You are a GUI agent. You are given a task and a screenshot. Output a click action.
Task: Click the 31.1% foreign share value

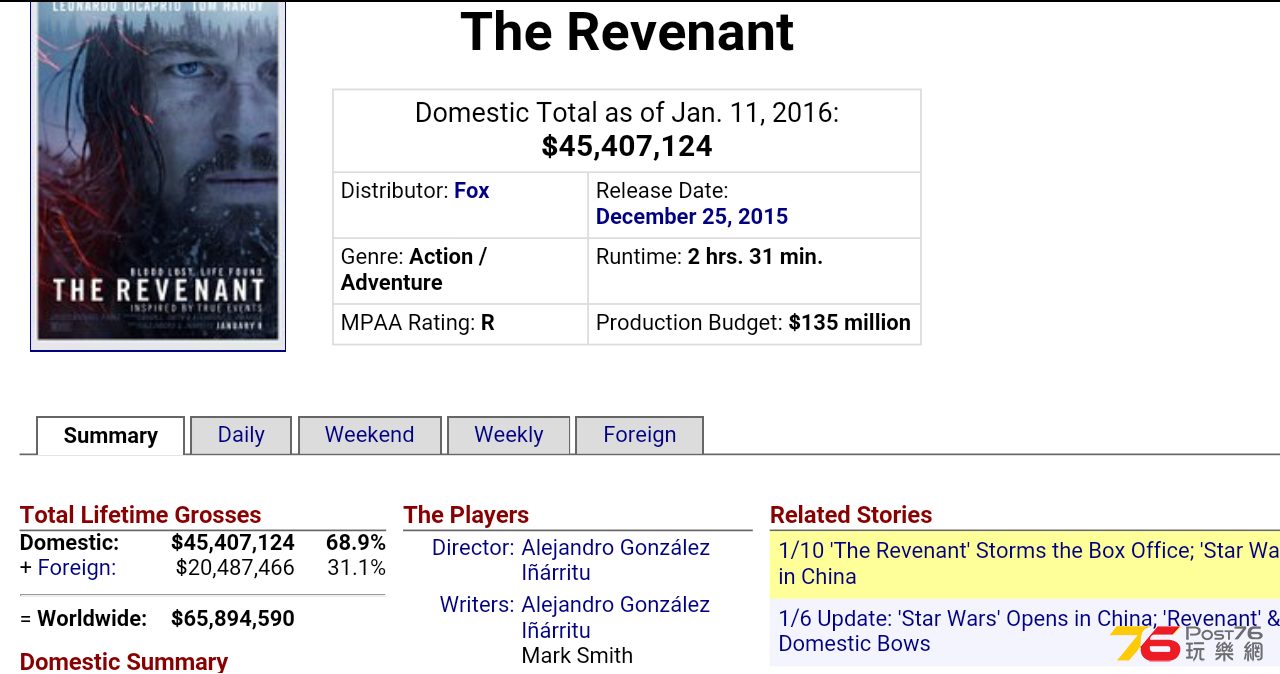357,568
